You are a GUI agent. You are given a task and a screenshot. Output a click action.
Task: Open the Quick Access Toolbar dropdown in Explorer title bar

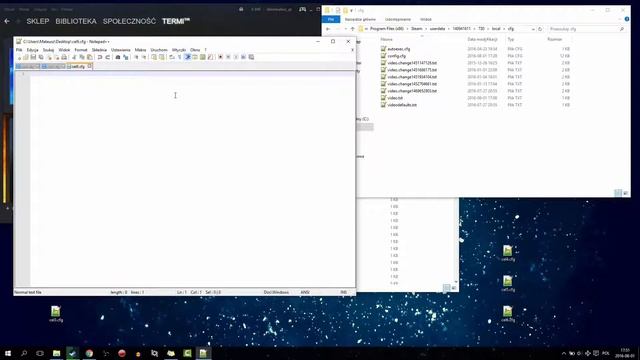(x=351, y=10)
